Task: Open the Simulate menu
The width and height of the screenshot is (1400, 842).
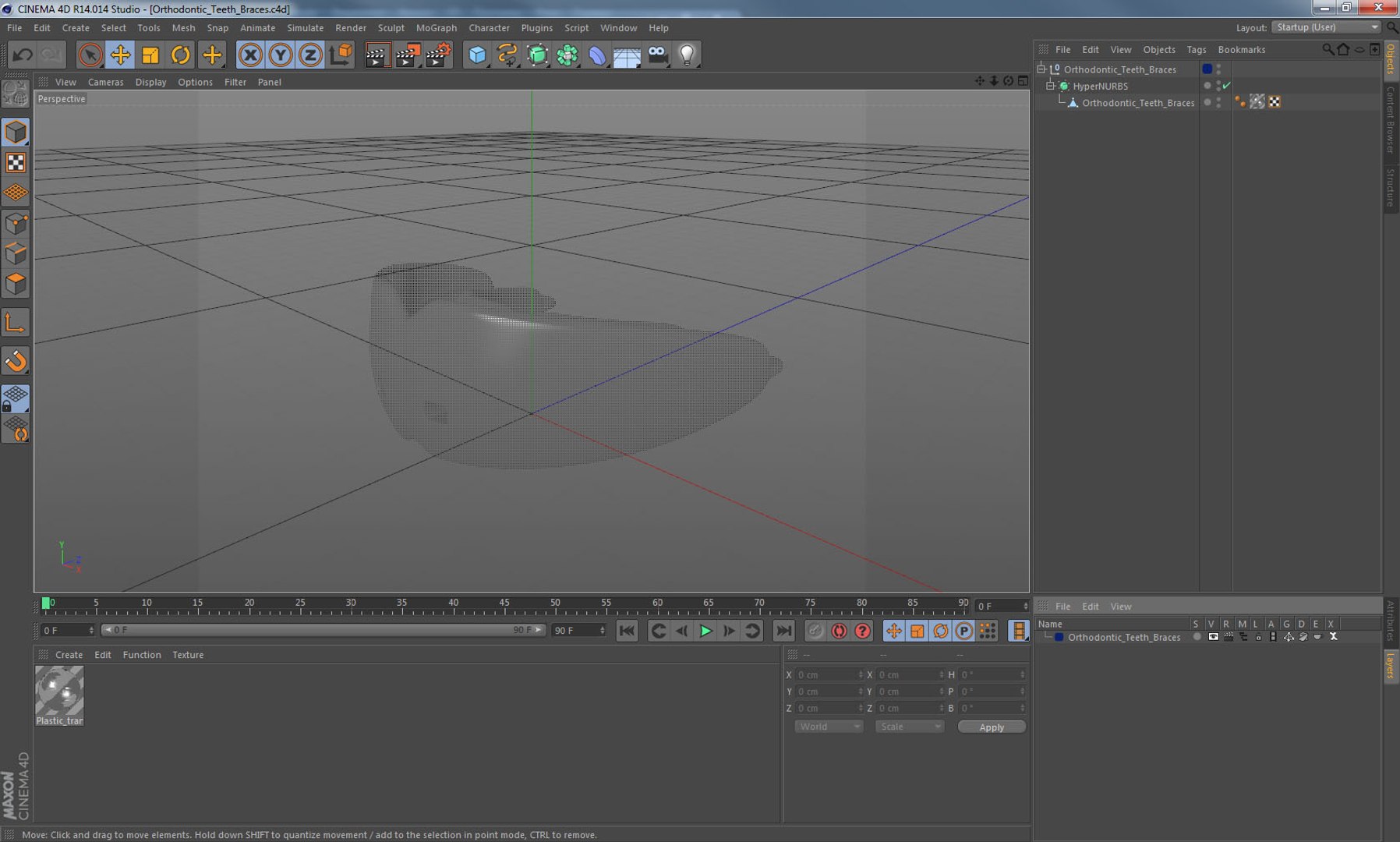Action: (x=305, y=28)
